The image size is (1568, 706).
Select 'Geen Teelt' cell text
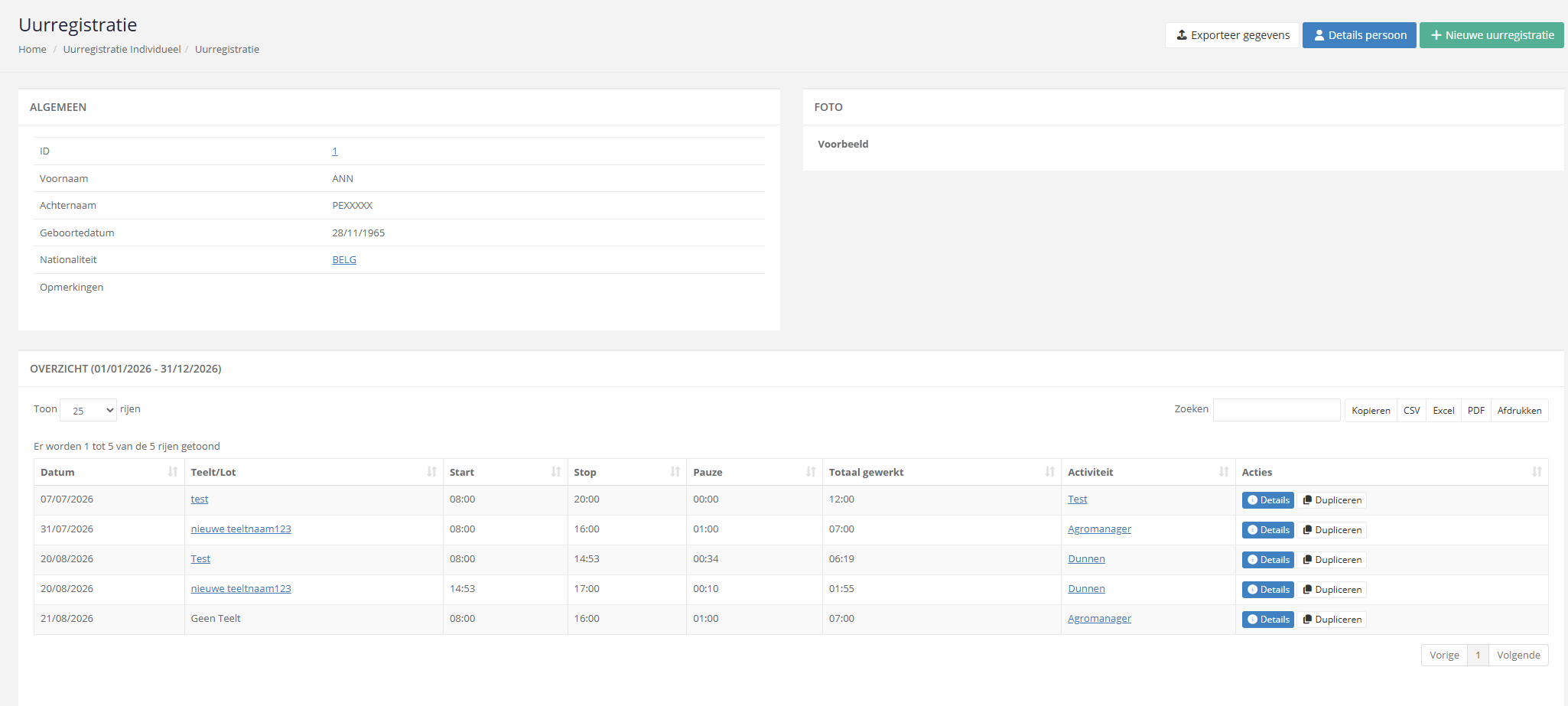click(216, 619)
